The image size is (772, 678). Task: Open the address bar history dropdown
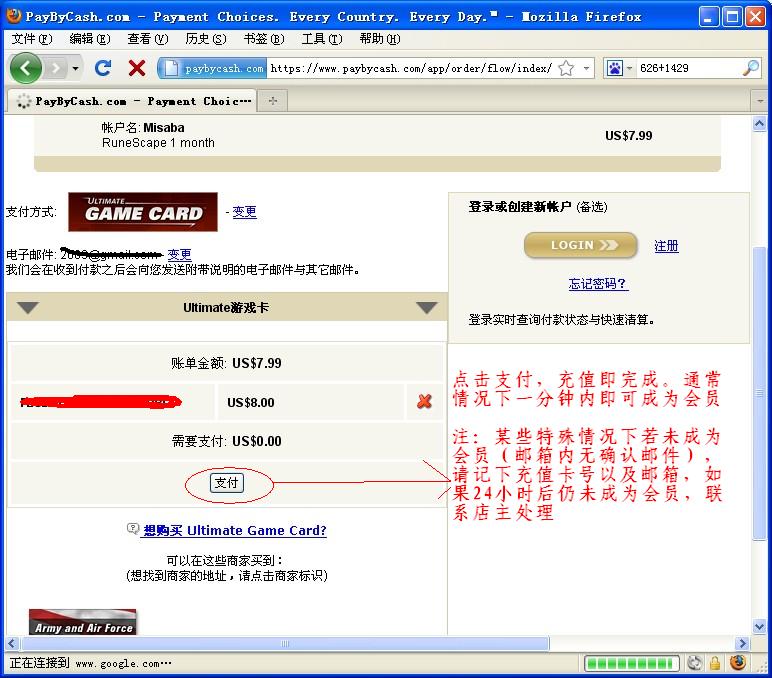point(586,68)
